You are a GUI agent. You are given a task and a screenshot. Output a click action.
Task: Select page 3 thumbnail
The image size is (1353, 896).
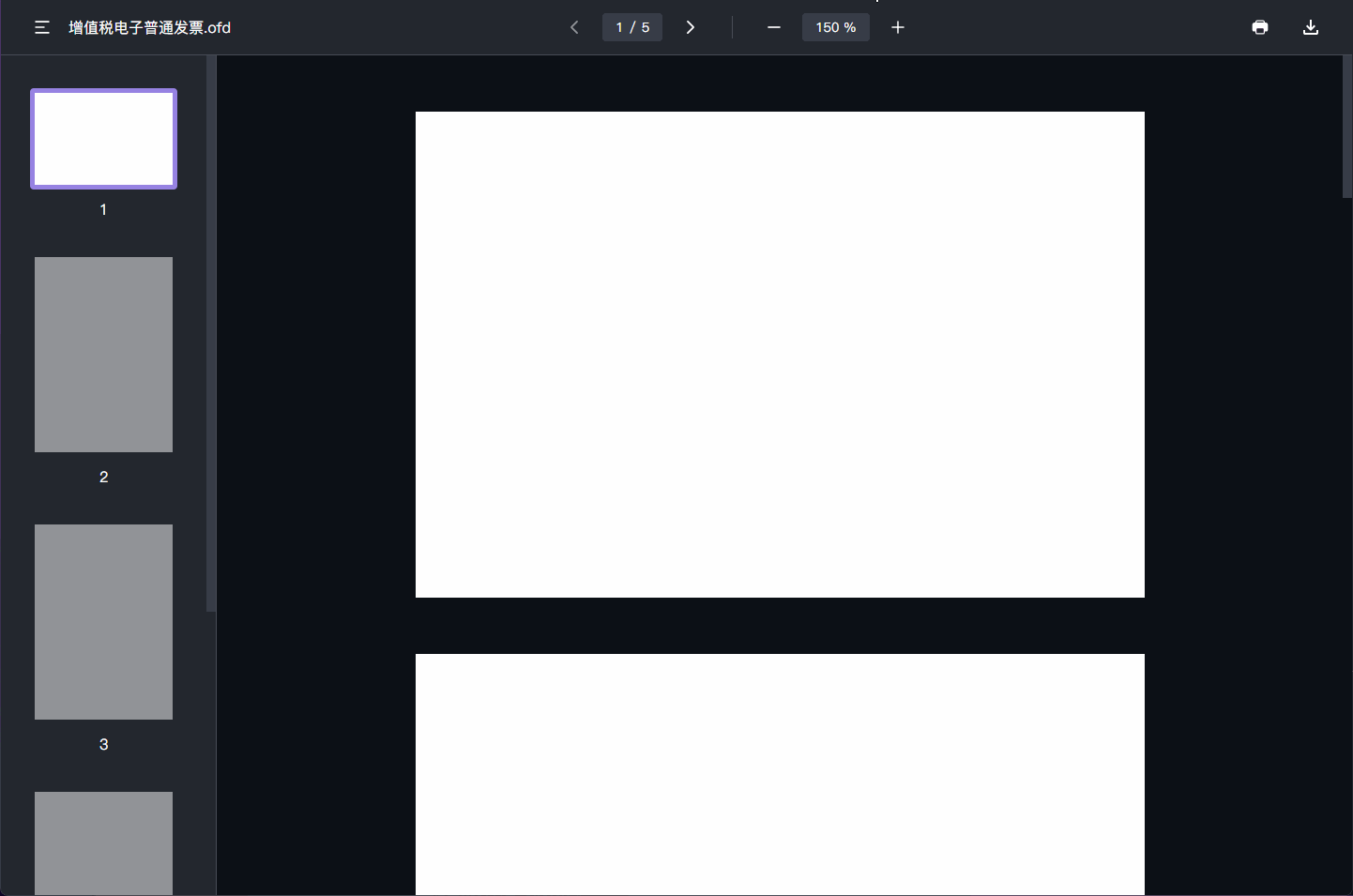[103, 622]
